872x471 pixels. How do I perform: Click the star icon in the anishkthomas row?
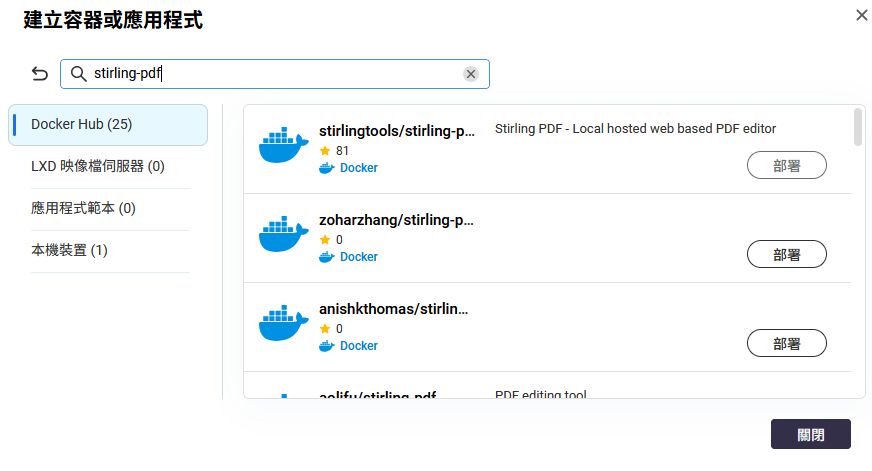pyautogui.click(x=325, y=329)
